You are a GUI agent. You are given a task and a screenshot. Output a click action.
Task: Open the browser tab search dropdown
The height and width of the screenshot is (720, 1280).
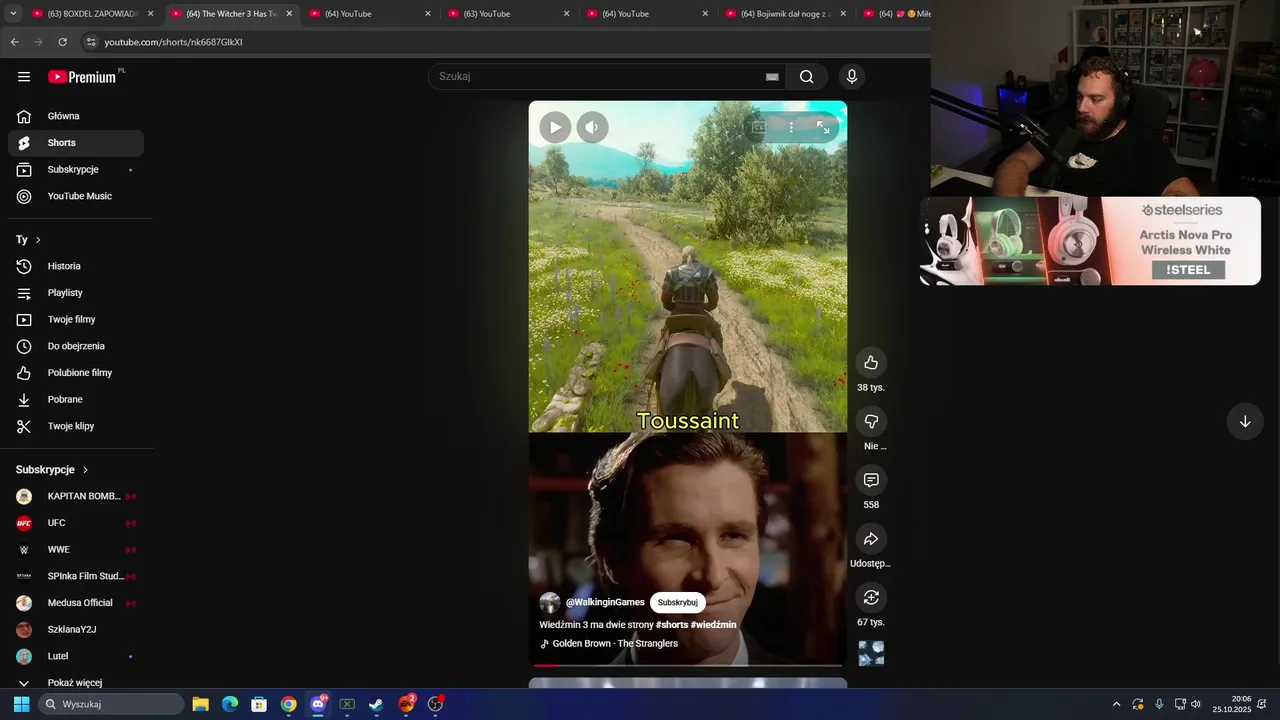tap(13, 14)
